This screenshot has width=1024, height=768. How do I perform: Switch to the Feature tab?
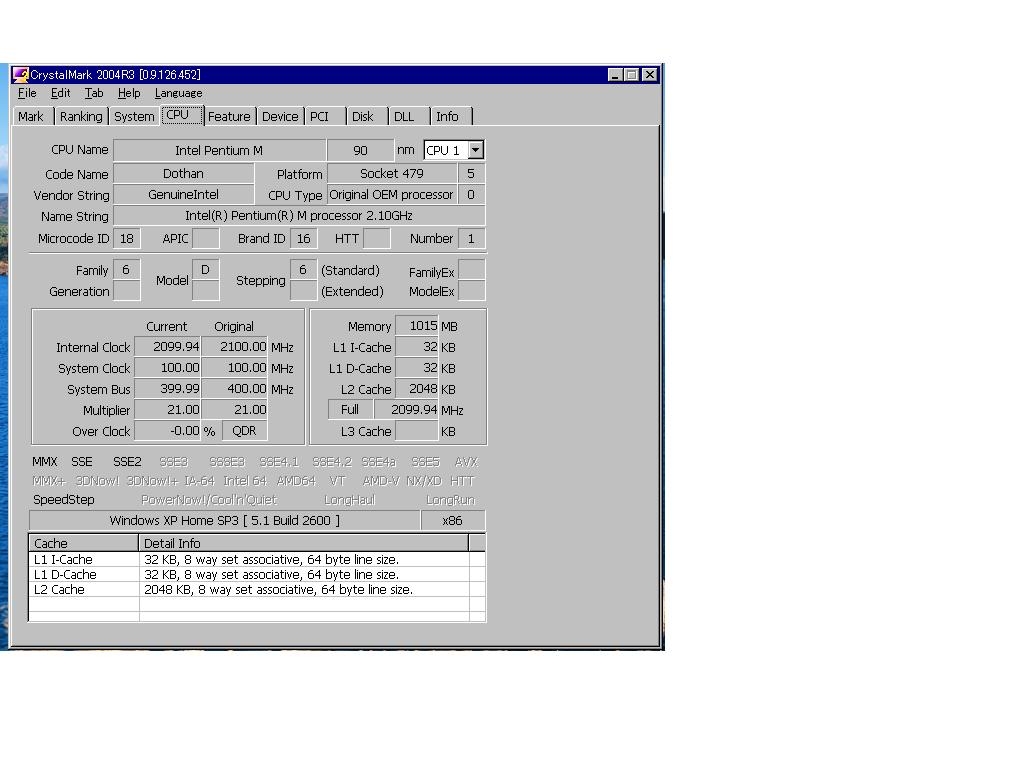[x=229, y=116]
